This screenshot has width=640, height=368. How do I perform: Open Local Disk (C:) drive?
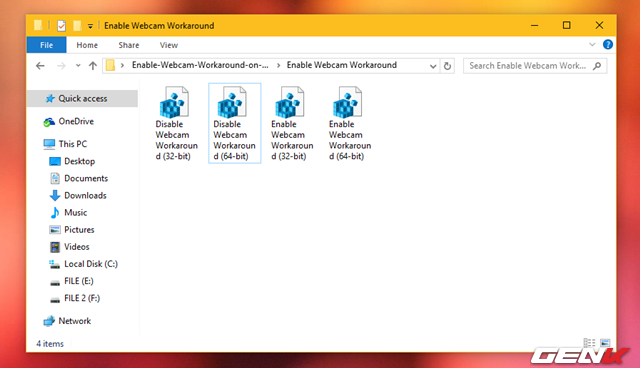click(x=83, y=264)
